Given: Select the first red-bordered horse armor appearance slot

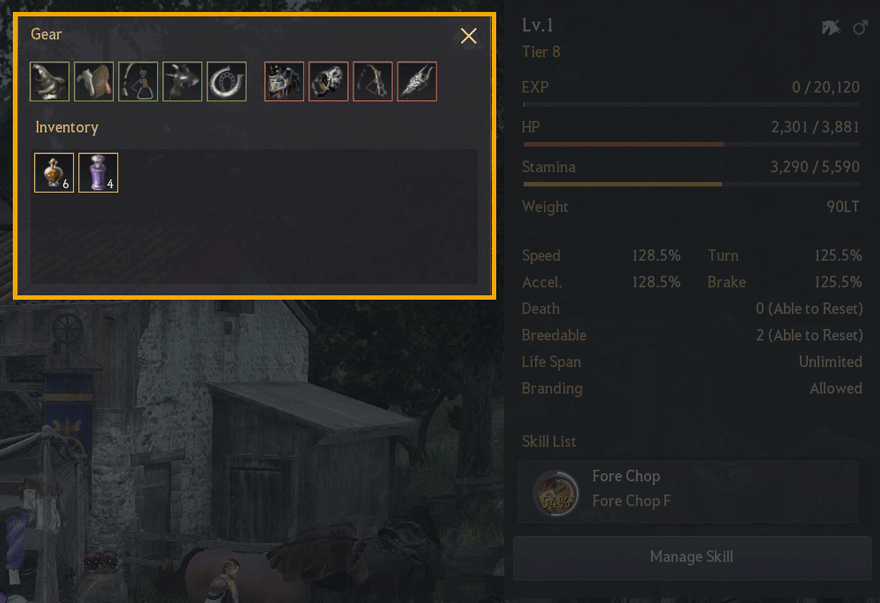Looking at the screenshot, I should (x=284, y=81).
